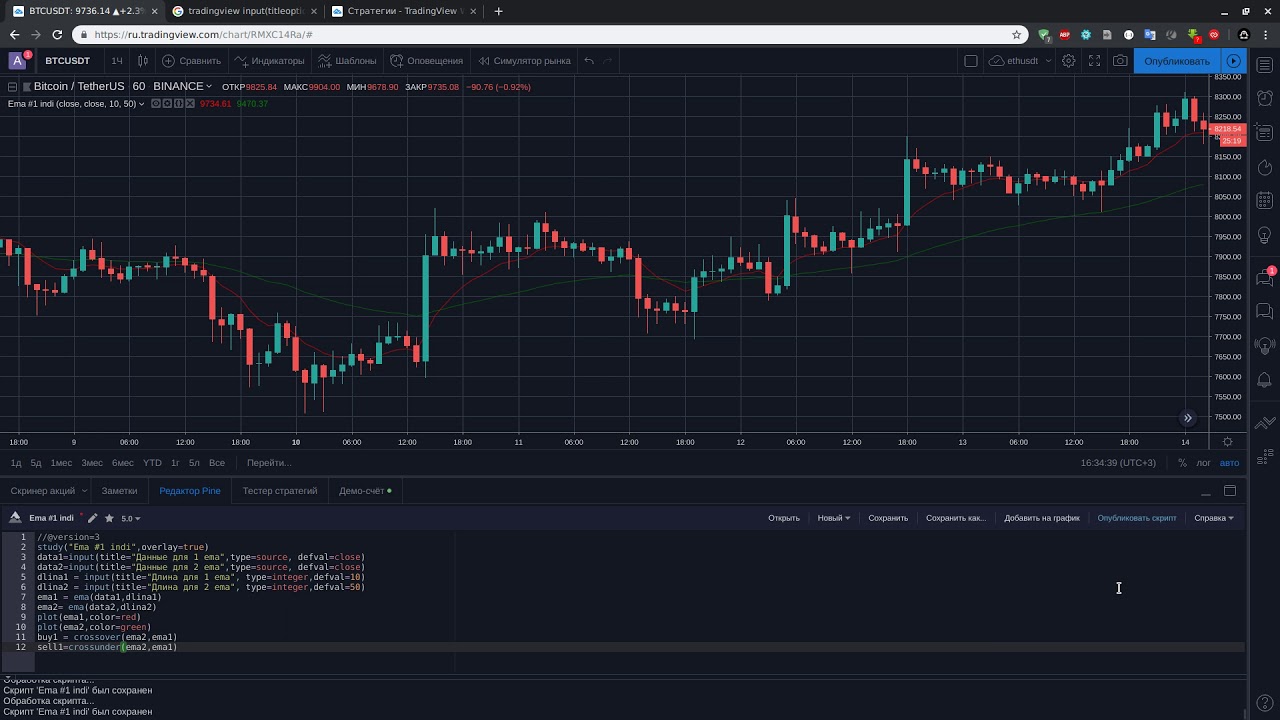The image size is (1280, 720).
Task: Click Перейти... to go to date
Action: tap(269, 463)
